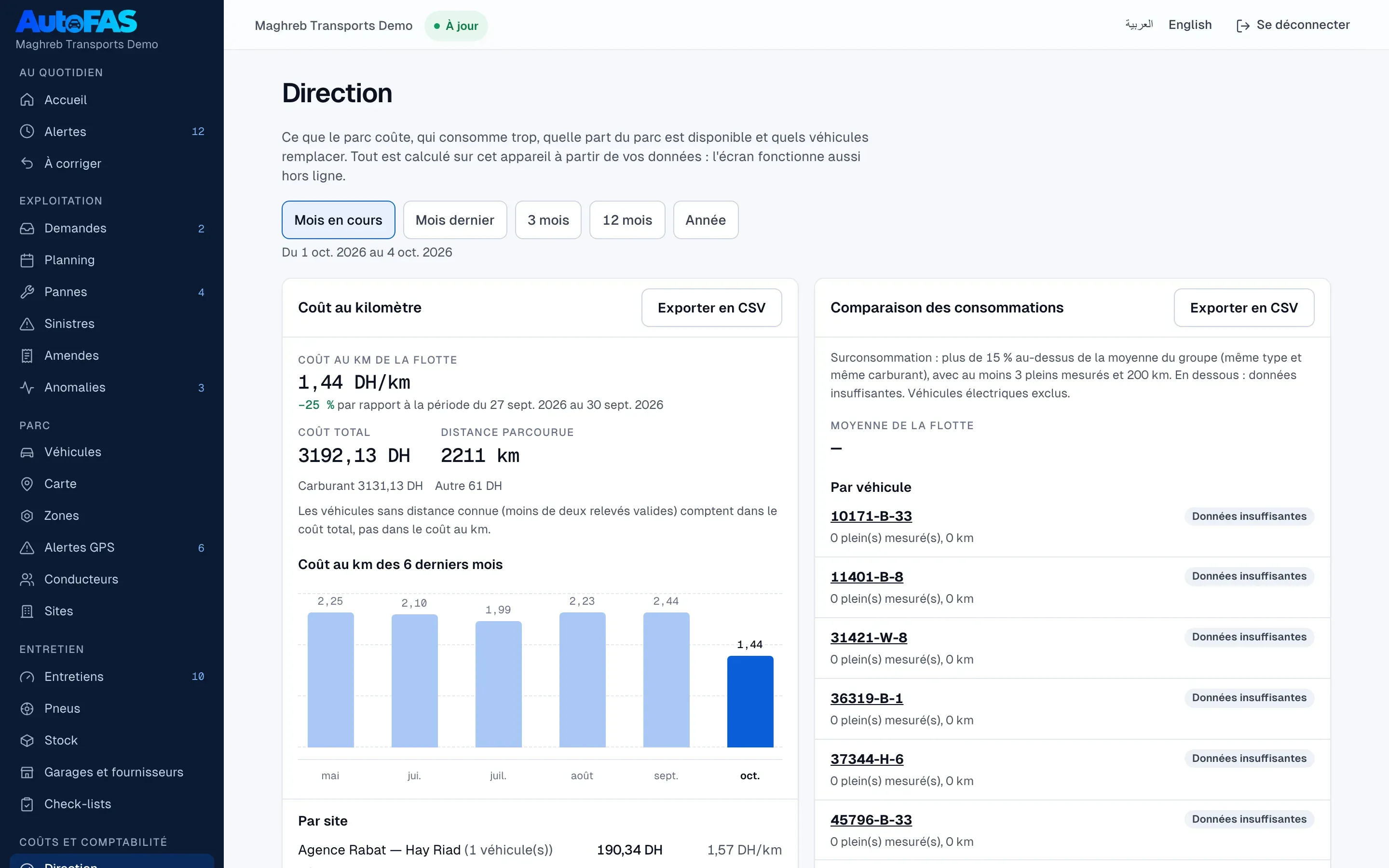
Task: Open Zones target icon
Action: [x=27, y=515]
